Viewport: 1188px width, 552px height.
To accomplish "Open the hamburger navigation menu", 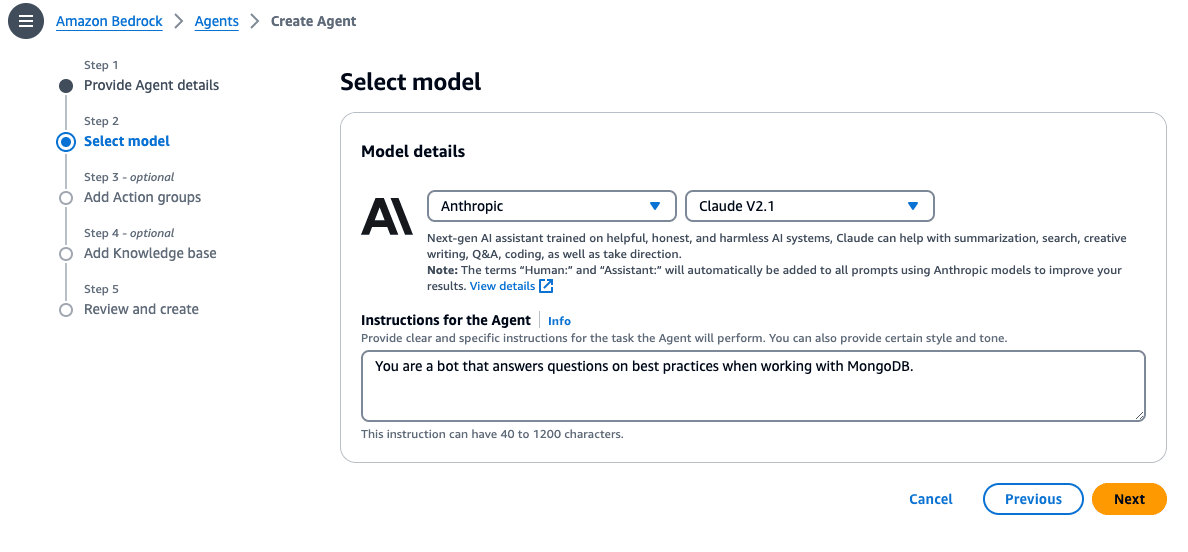I will click(x=26, y=21).
